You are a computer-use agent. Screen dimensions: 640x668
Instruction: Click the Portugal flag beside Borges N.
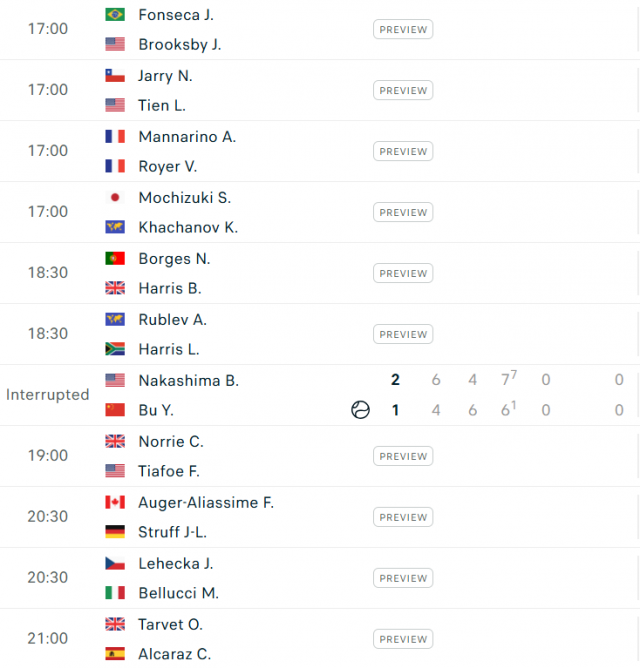(115, 258)
